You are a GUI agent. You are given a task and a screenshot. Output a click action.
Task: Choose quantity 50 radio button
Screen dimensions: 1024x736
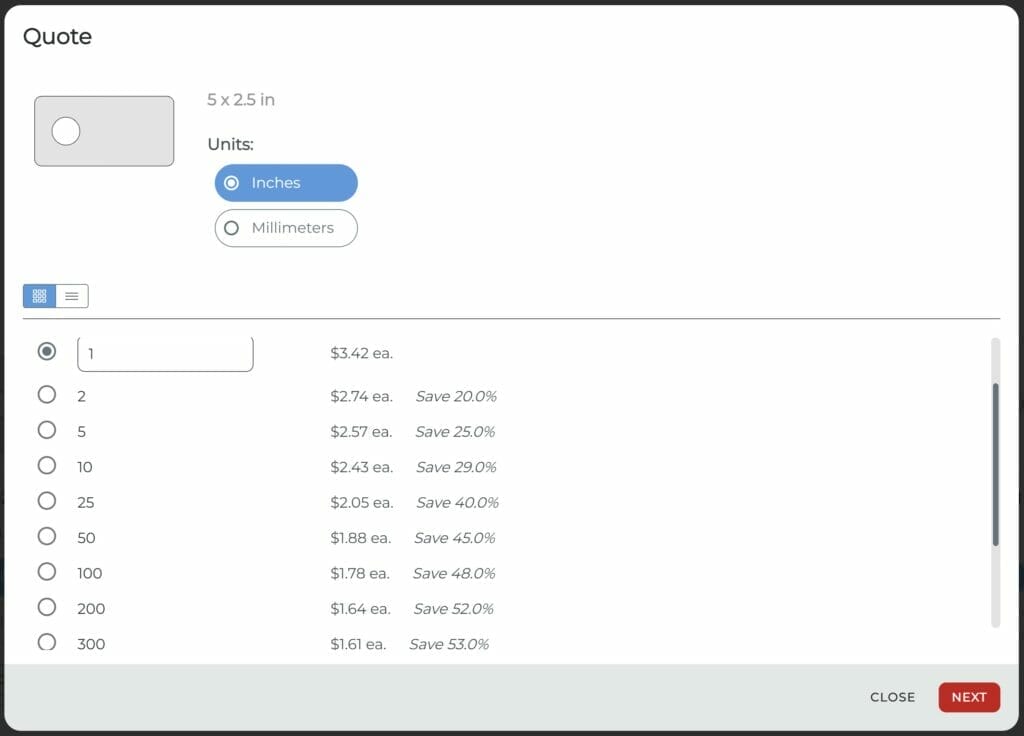click(47, 537)
